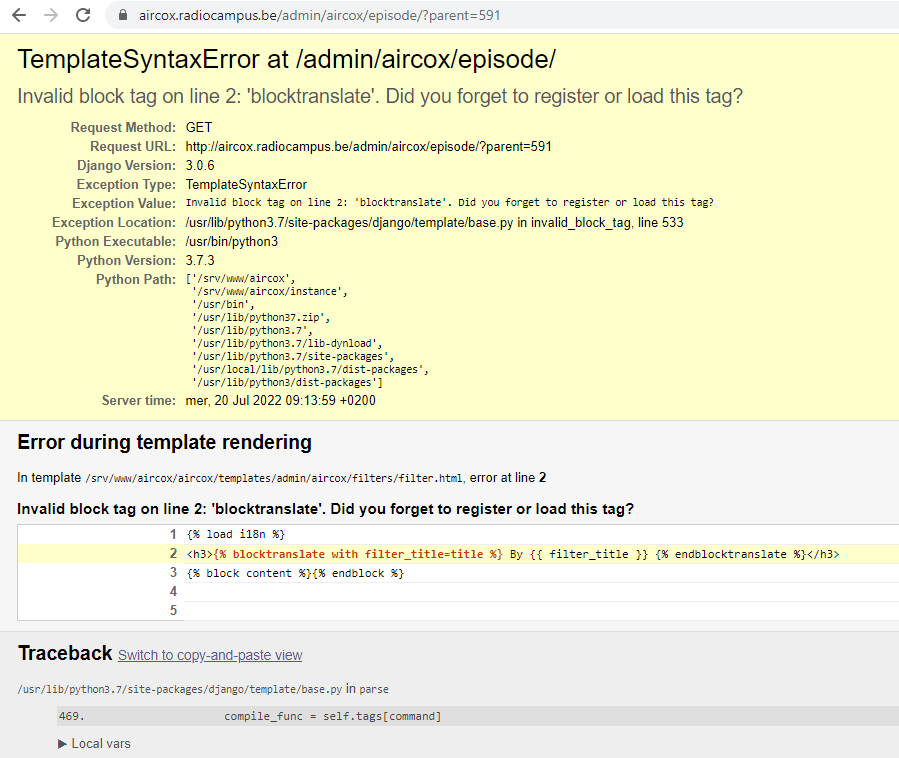This screenshot has width=899, height=758.
Task: Focus the address bar URL field
Action: pyautogui.click(x=320, y=16)
